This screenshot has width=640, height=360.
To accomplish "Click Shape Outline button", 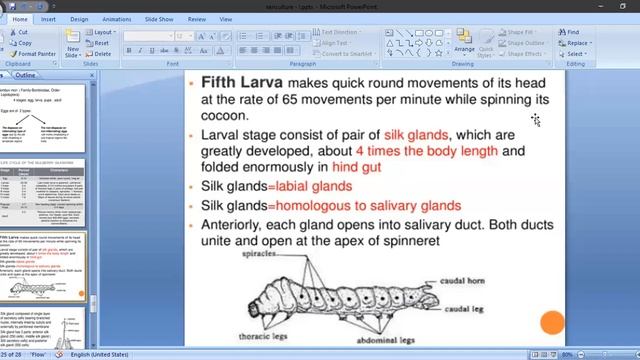I will pos(522,43).
